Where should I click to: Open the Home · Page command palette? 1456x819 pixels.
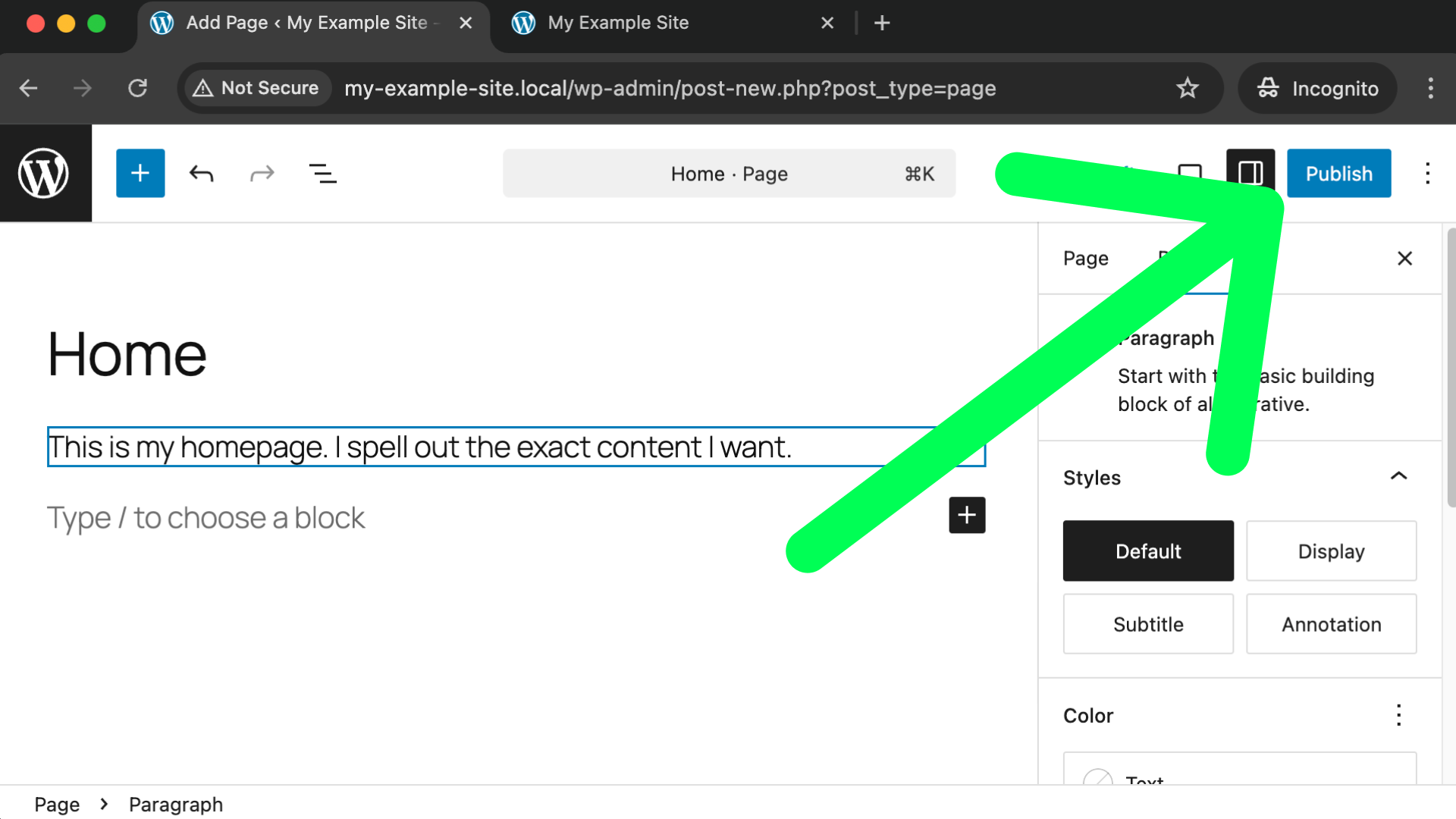728,174
